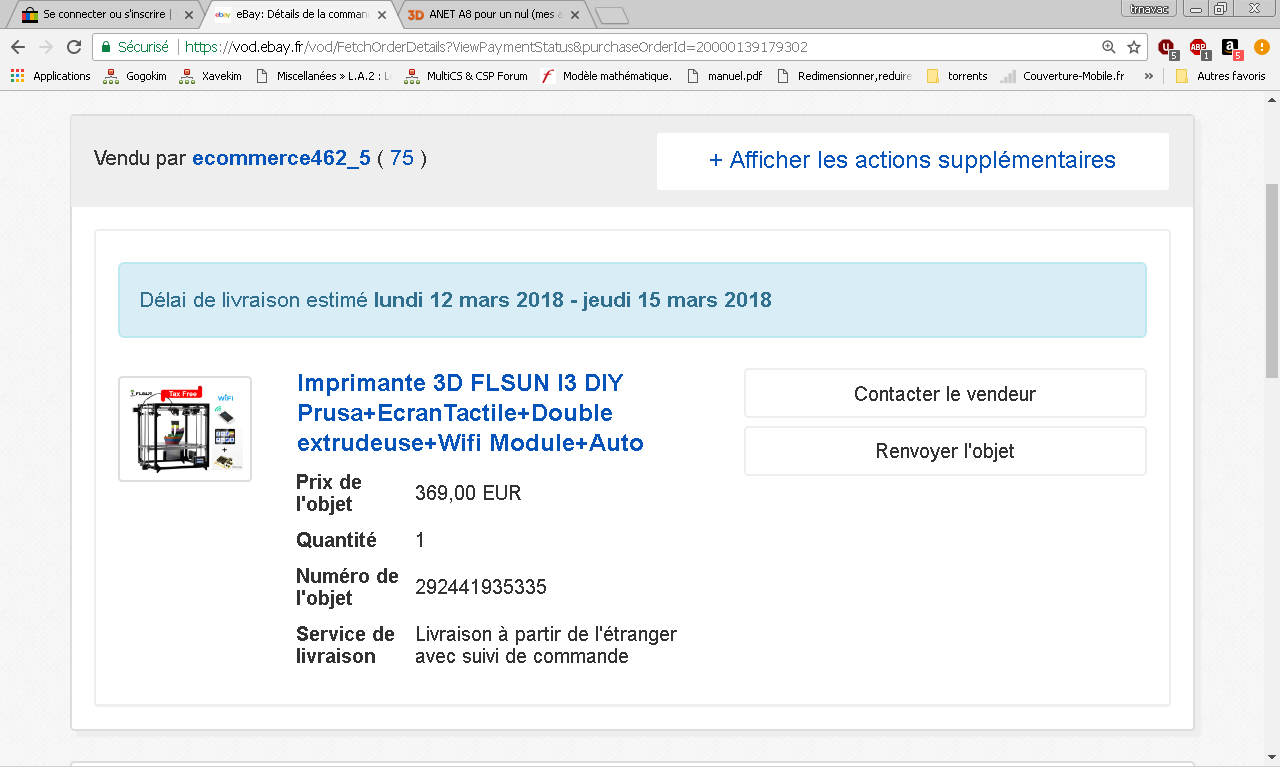
Task: Open the Autres favoris folder
Action: click(1220, 76)
